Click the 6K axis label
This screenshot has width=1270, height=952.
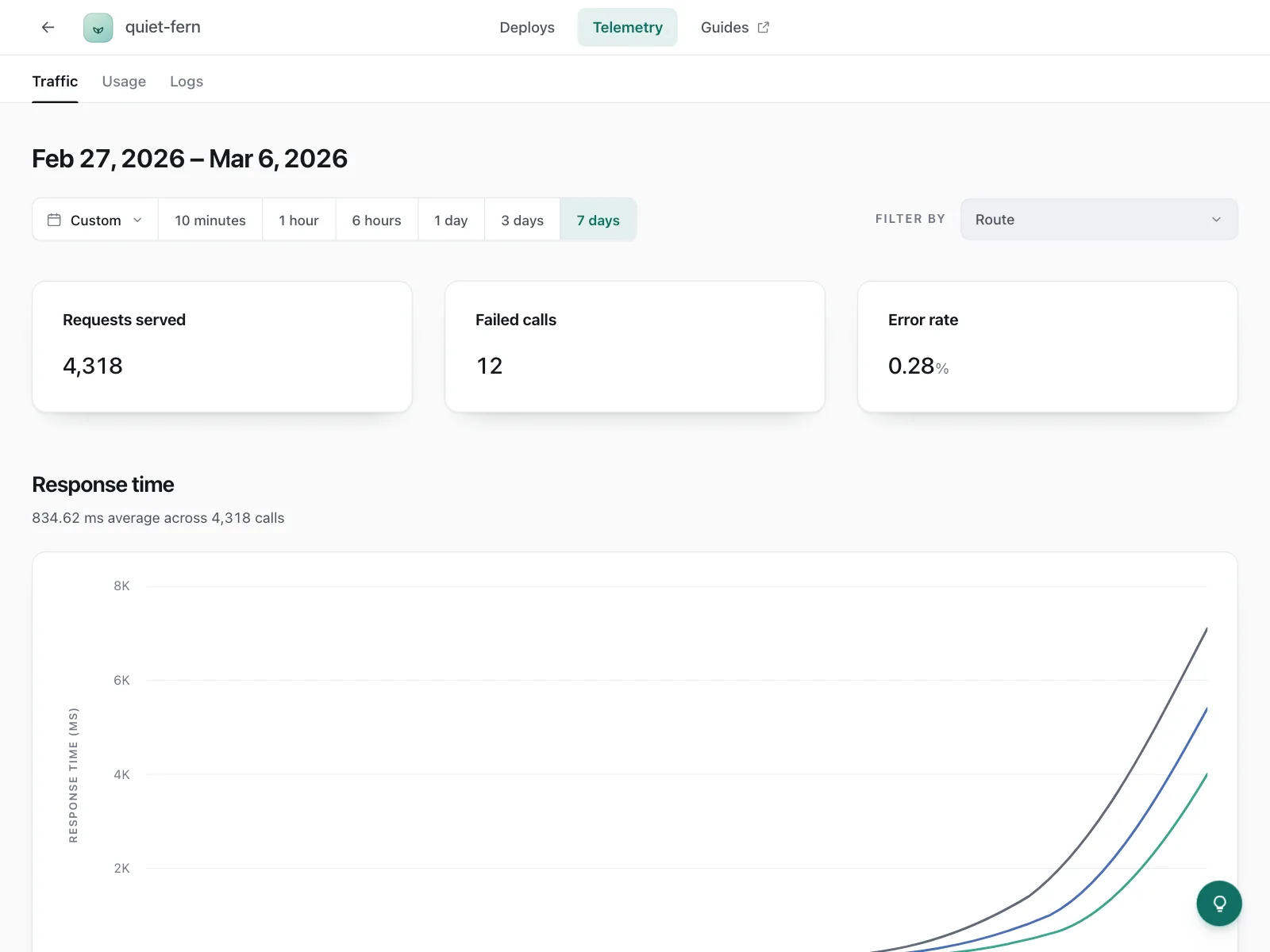121,681
